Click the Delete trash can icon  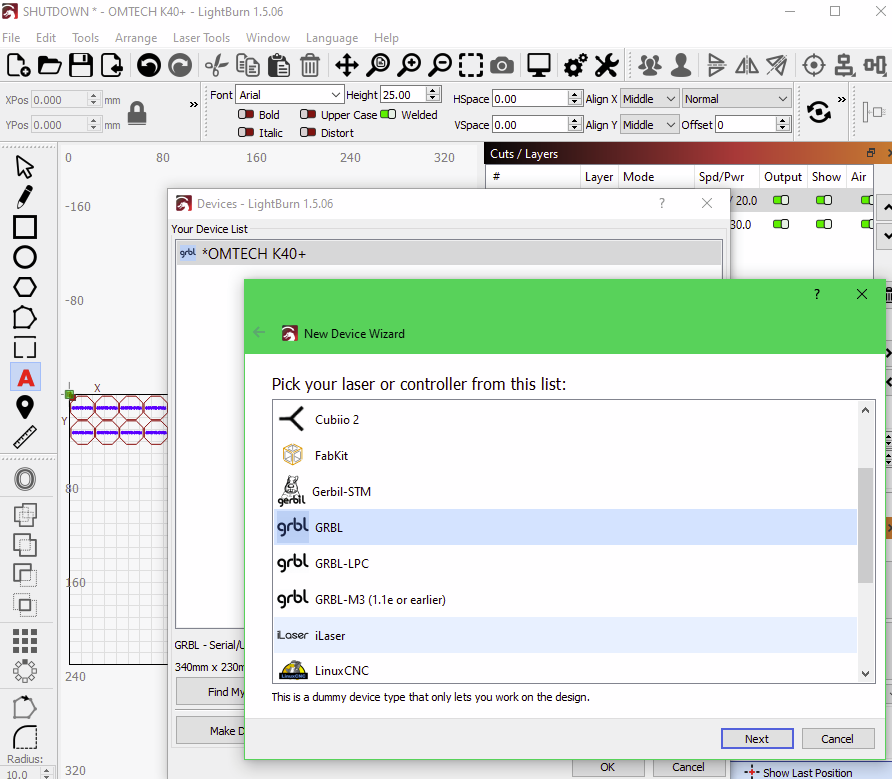(x=310, y=66)
